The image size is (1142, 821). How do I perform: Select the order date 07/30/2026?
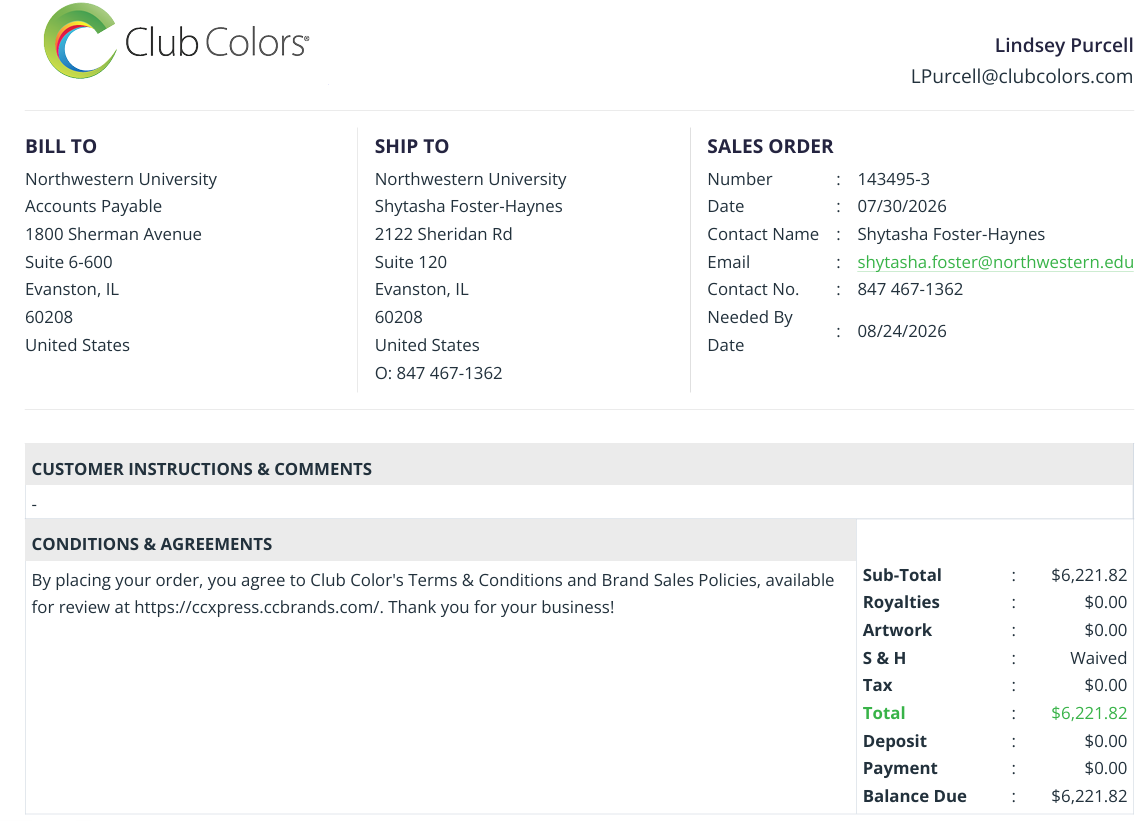[902, 206]
